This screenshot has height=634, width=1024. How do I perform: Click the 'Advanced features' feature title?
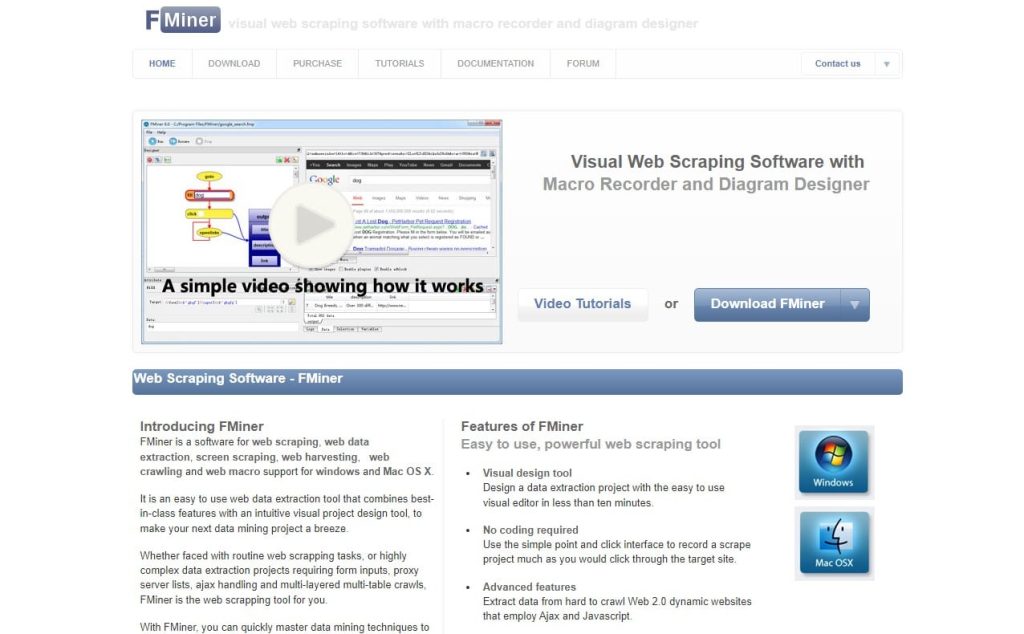(529, 586)
